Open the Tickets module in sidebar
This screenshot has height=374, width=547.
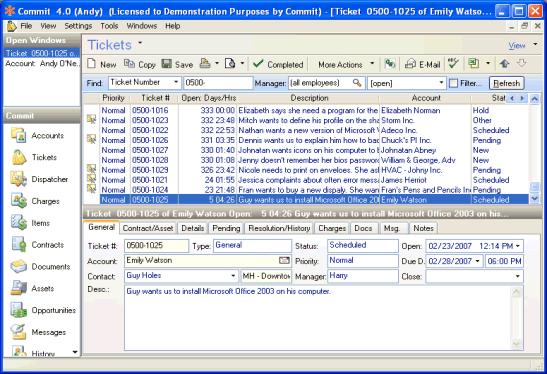point(34,157)
